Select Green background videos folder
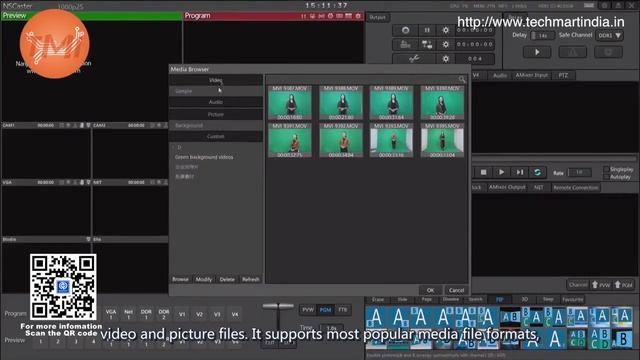The height and width of the screenshot is (360, 640). (204, 157)
